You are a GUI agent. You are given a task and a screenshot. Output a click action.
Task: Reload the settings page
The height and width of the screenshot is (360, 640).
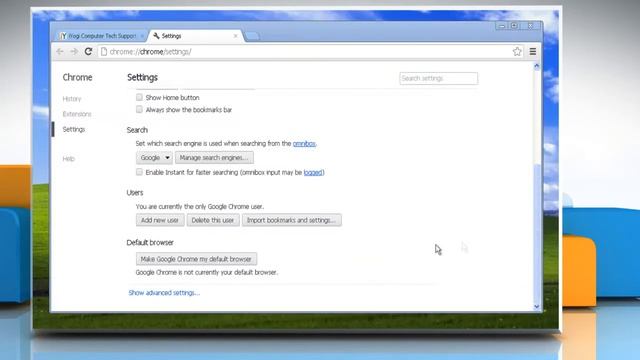tap(88, 51)
